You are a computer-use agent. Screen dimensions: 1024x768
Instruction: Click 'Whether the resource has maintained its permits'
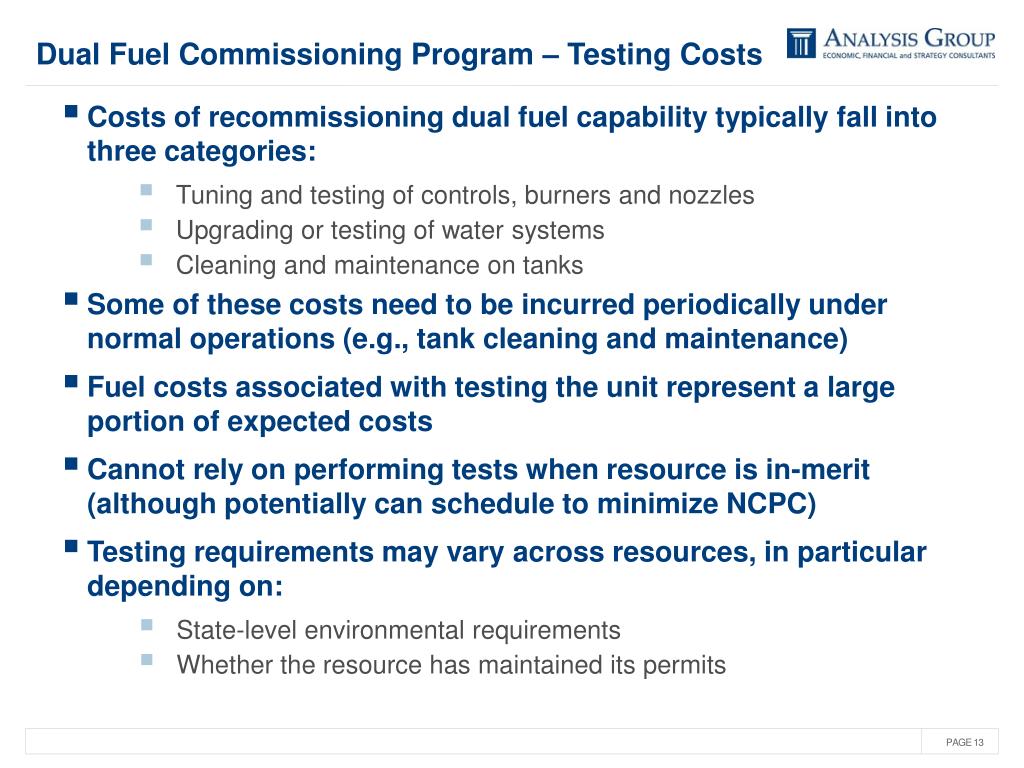point(451,665)
